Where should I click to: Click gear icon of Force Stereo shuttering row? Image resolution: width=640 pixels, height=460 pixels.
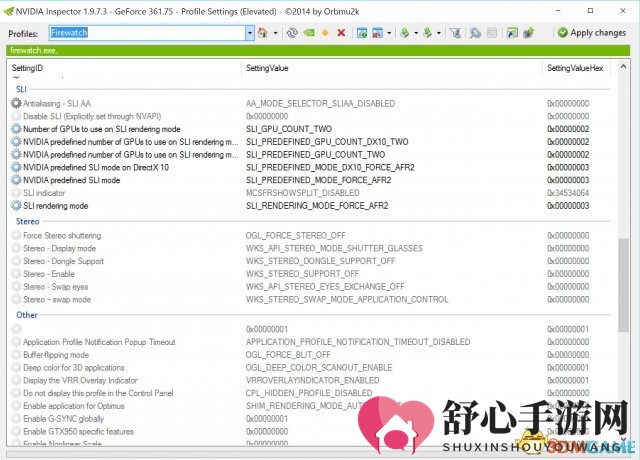tap(16, 236)
